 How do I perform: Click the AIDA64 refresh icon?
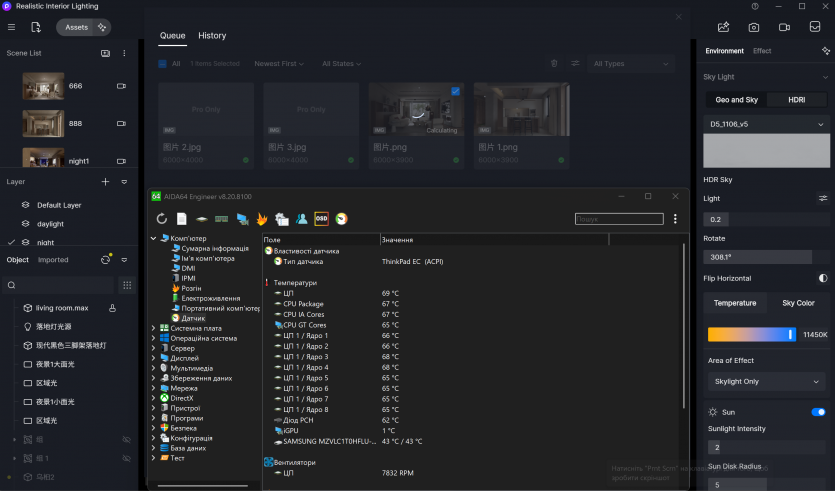pyautogui.click(x=162, y=218)
